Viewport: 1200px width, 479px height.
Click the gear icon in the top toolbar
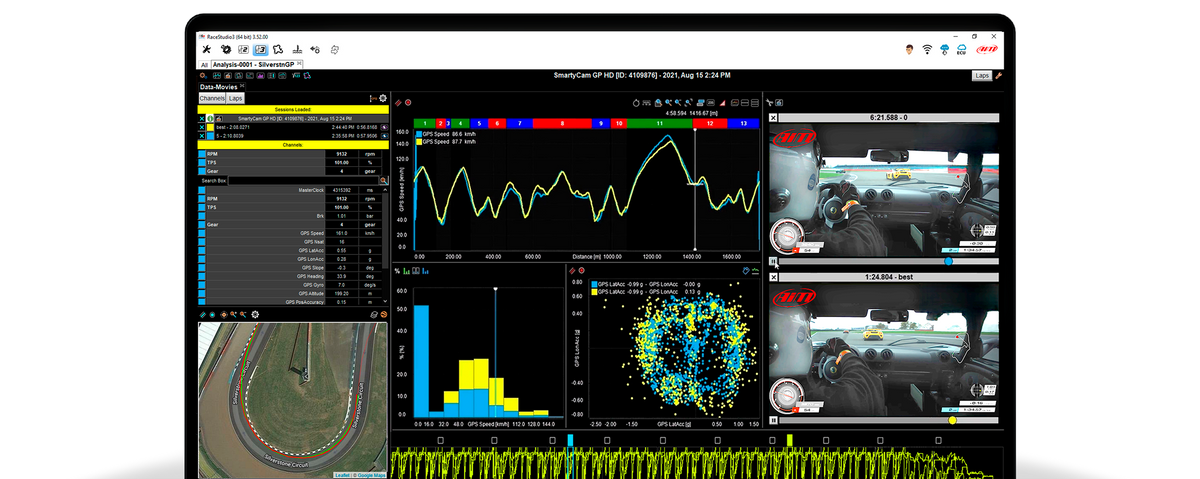pos(226,49)
